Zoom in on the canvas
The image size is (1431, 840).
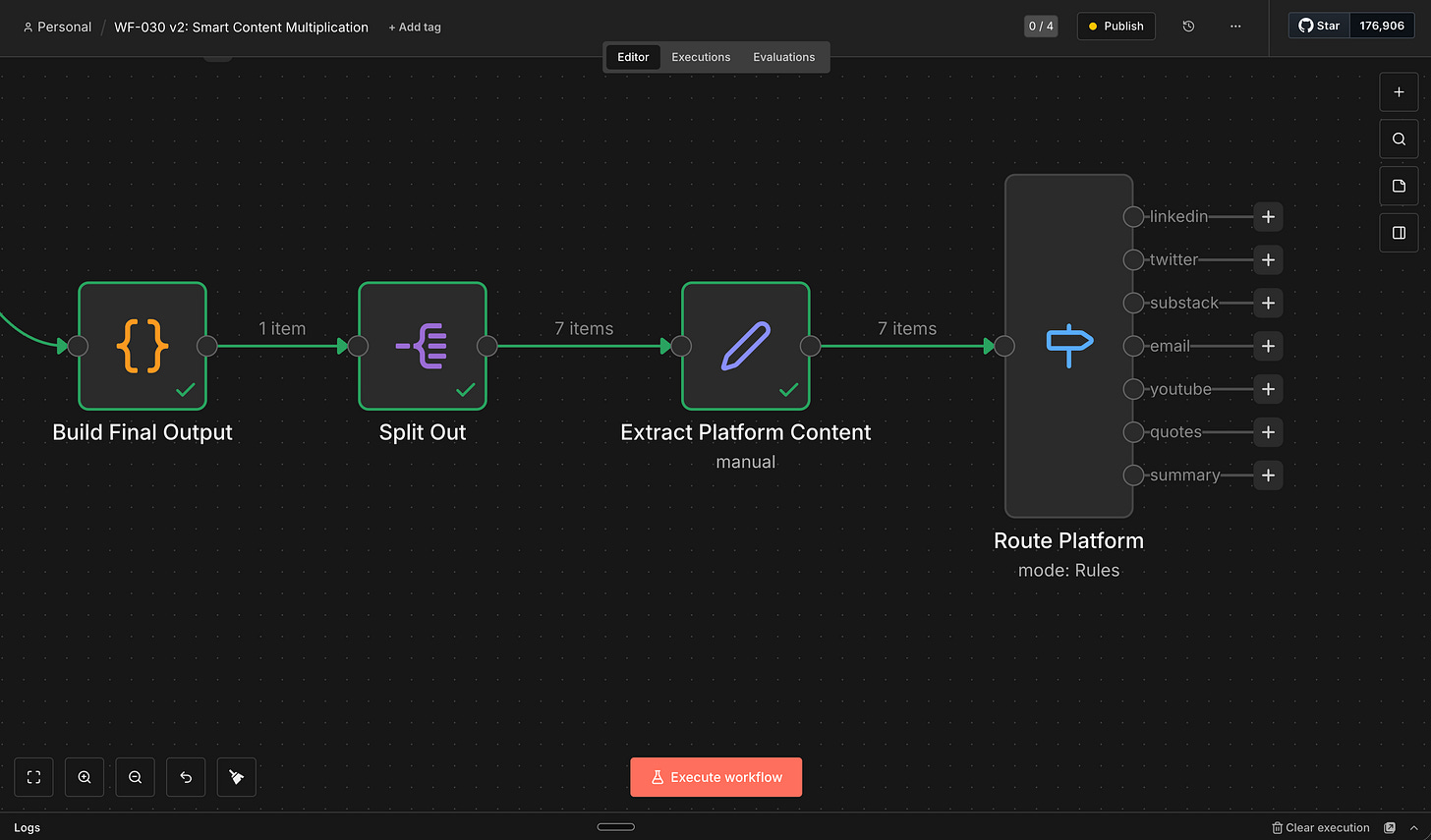pos(84,777)
